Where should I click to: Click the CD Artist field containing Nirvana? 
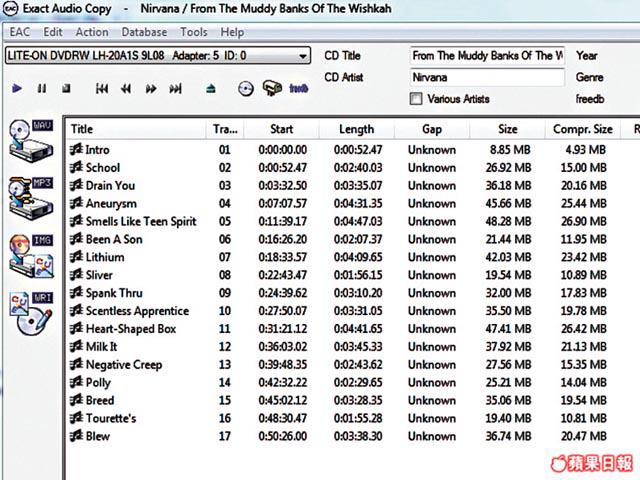click(487, 77)
